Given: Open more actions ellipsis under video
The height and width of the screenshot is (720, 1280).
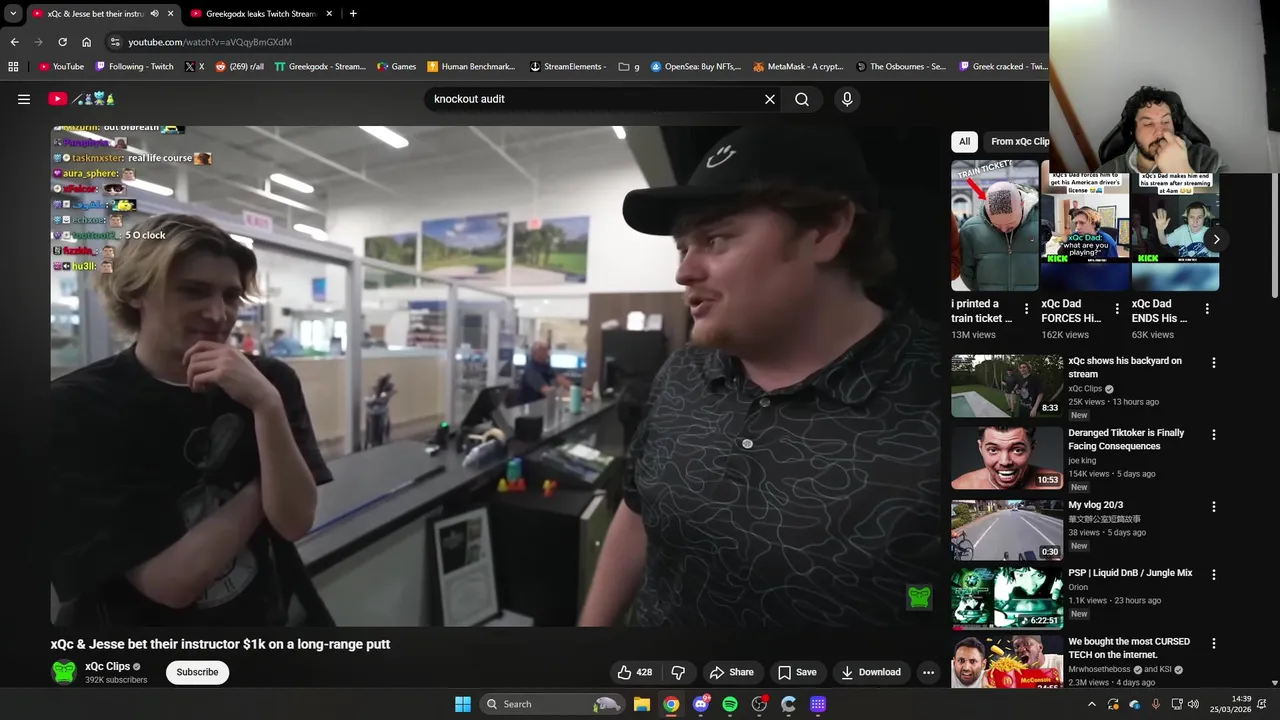Looking at the screenshot, I should [928, 672].
